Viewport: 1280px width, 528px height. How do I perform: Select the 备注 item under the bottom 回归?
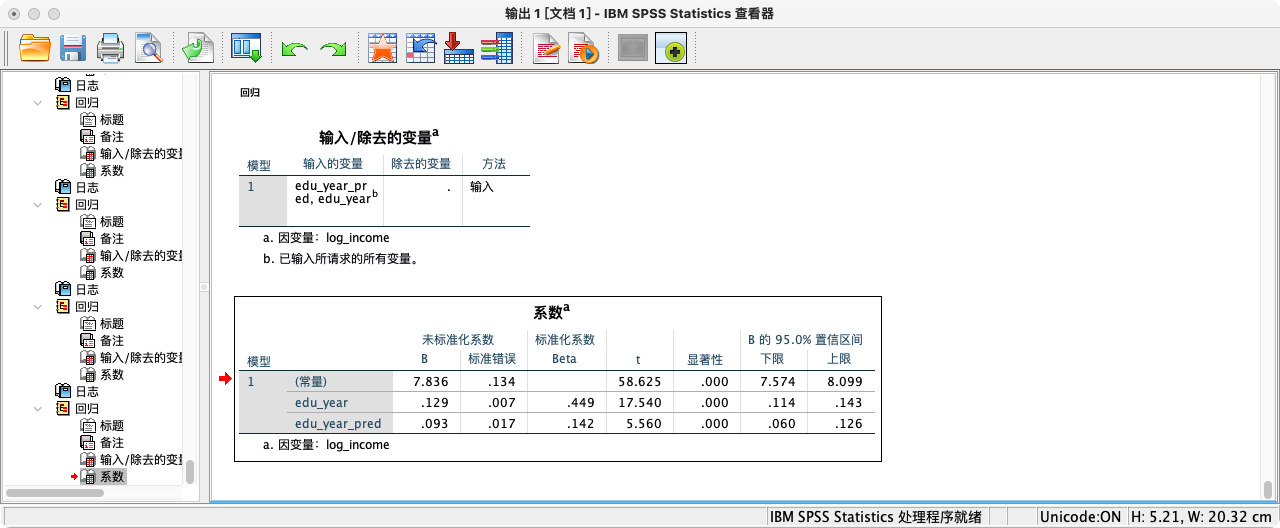click(x=112, y=442)
